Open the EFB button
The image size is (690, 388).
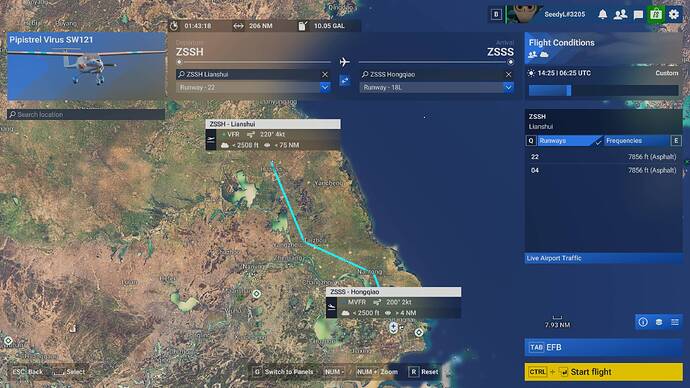[603, 348]
